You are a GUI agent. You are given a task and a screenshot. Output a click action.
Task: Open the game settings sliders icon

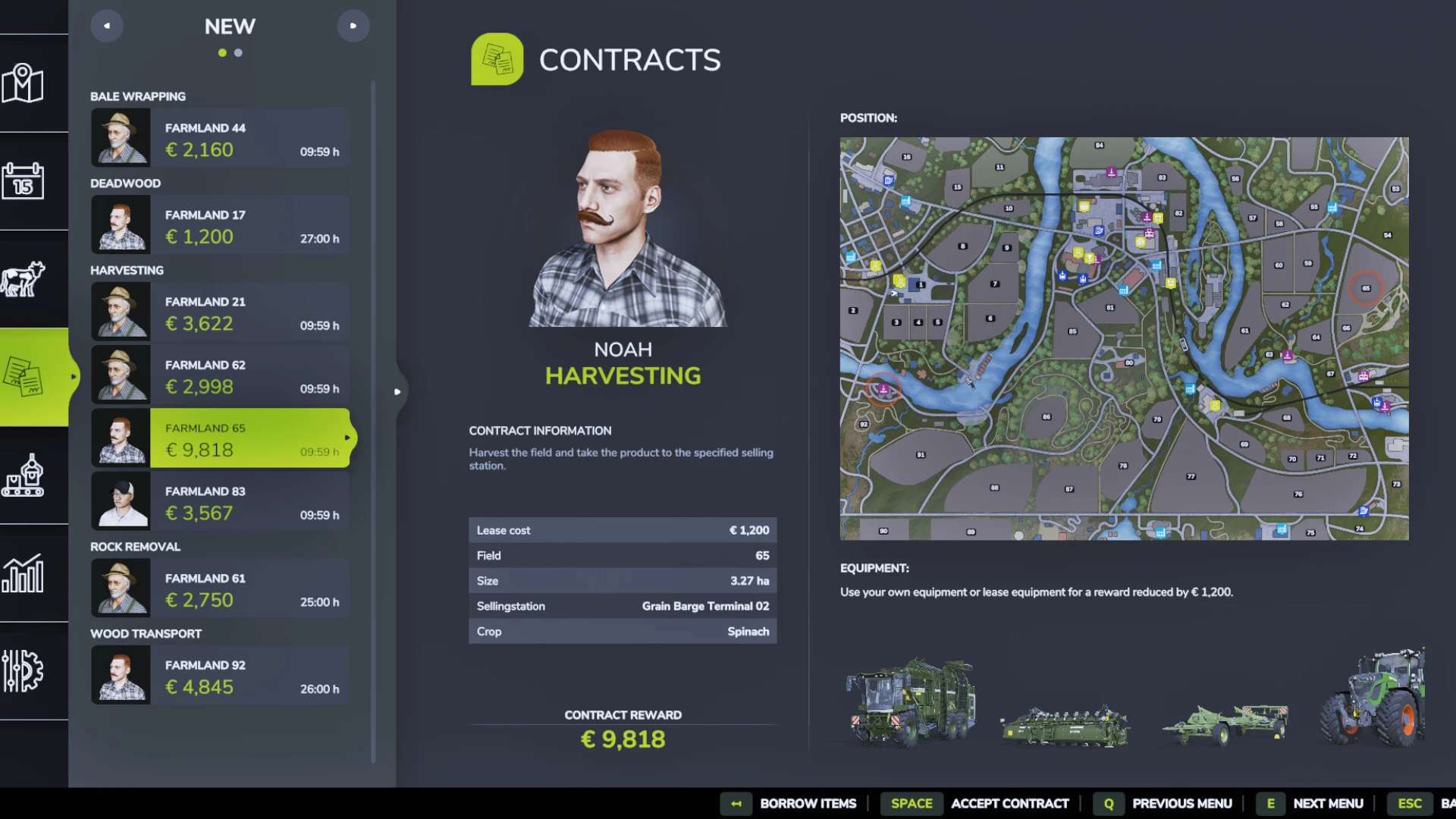click(23, 671)
